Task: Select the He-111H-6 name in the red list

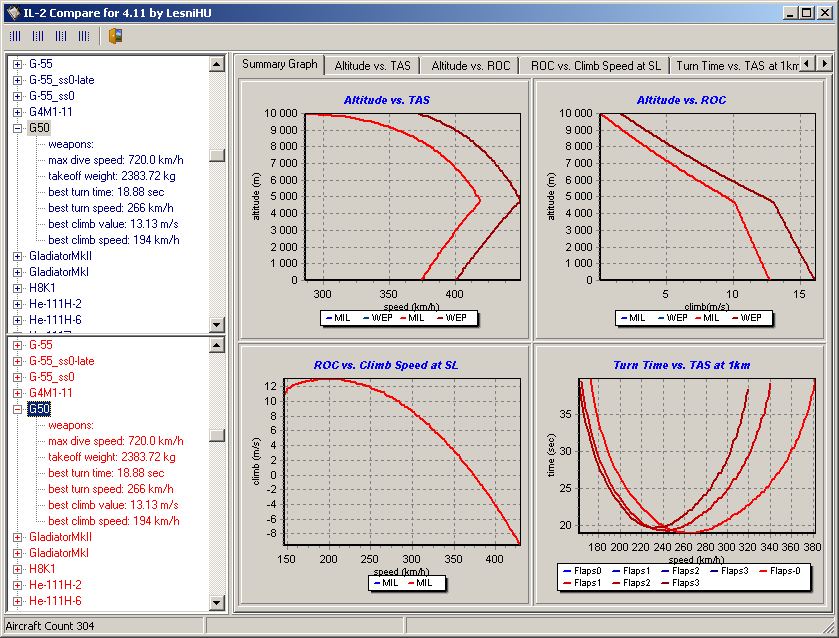Action: pos(55,602)
